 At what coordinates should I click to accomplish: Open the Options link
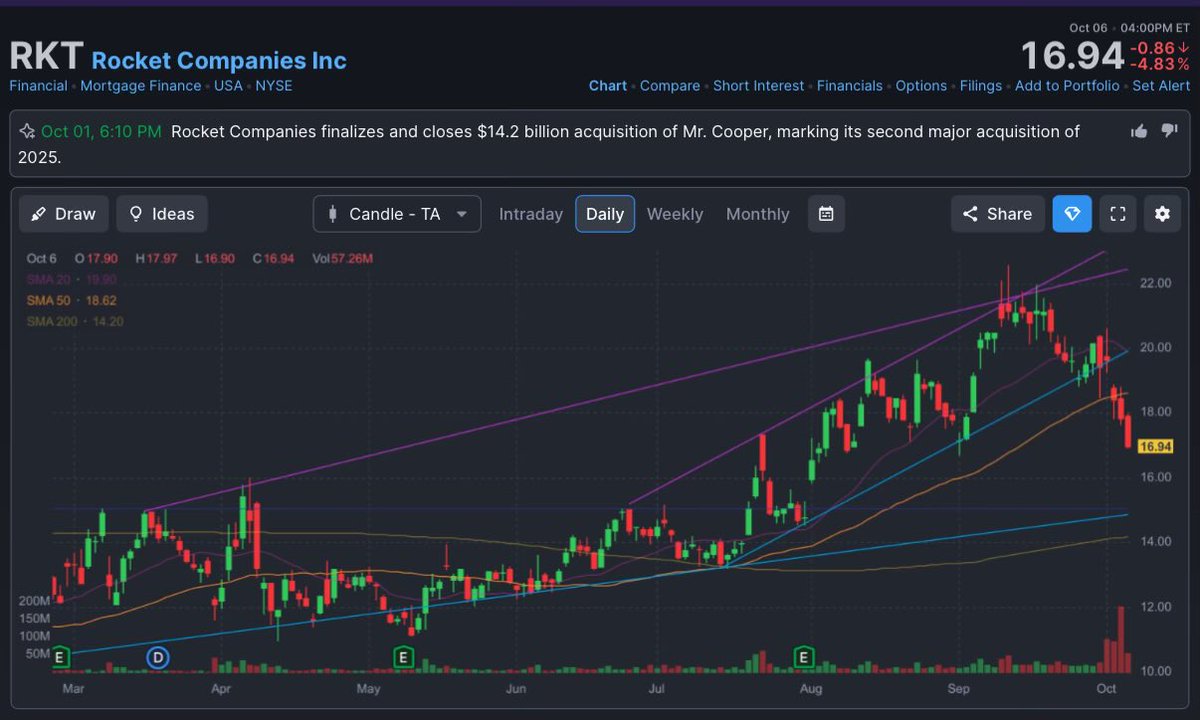tap(921, 86)
